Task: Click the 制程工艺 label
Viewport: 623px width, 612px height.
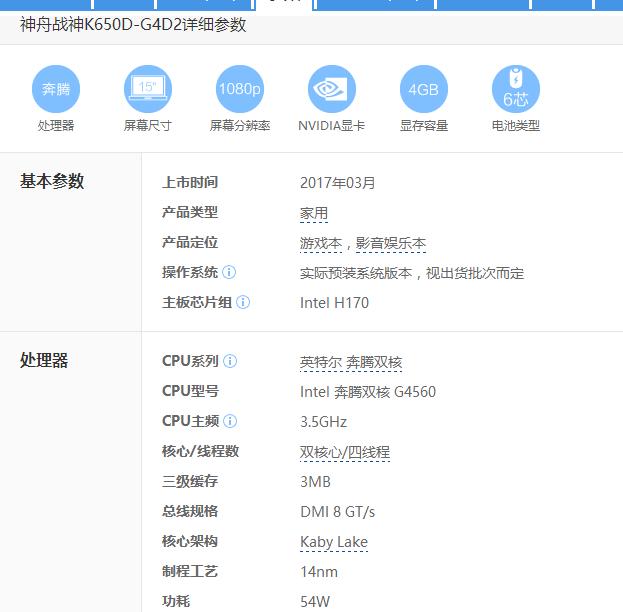Action: point(190,571)
